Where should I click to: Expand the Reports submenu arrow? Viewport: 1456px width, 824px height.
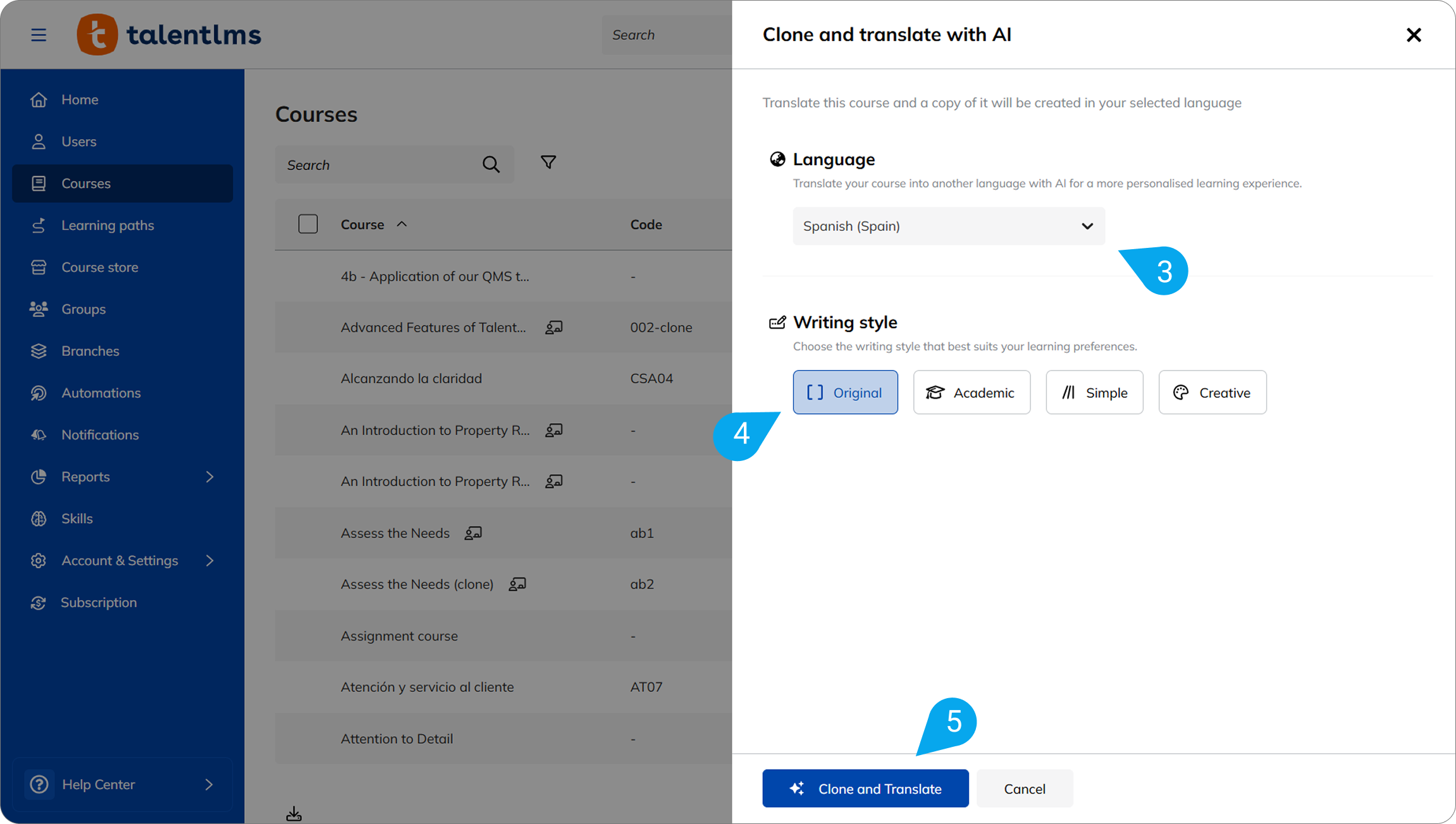coord(209,477)
